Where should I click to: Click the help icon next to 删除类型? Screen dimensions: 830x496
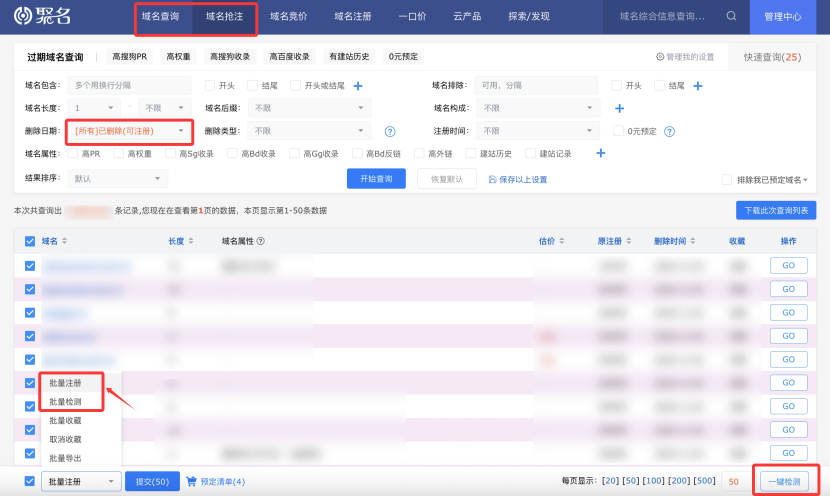click(x=390, y=131)
